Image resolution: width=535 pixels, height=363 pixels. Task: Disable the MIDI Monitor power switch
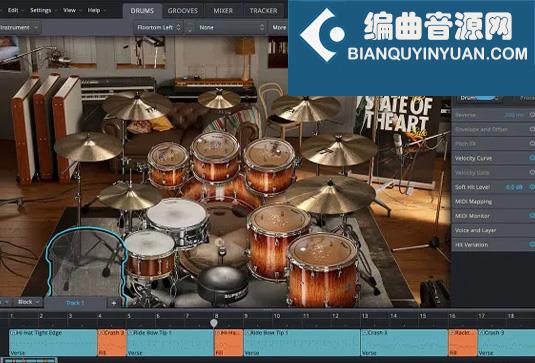[x=532, y=216]
